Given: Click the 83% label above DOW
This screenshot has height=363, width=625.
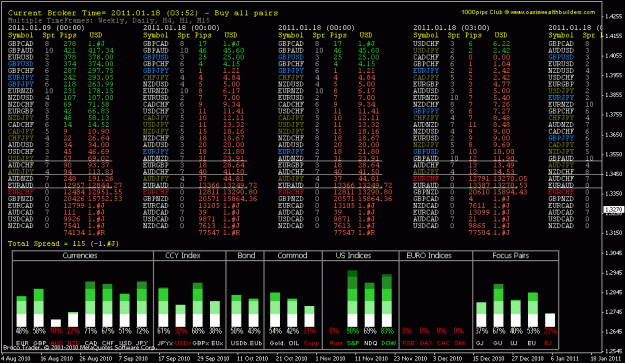Looking at the screenshot, I should (387, 331).
